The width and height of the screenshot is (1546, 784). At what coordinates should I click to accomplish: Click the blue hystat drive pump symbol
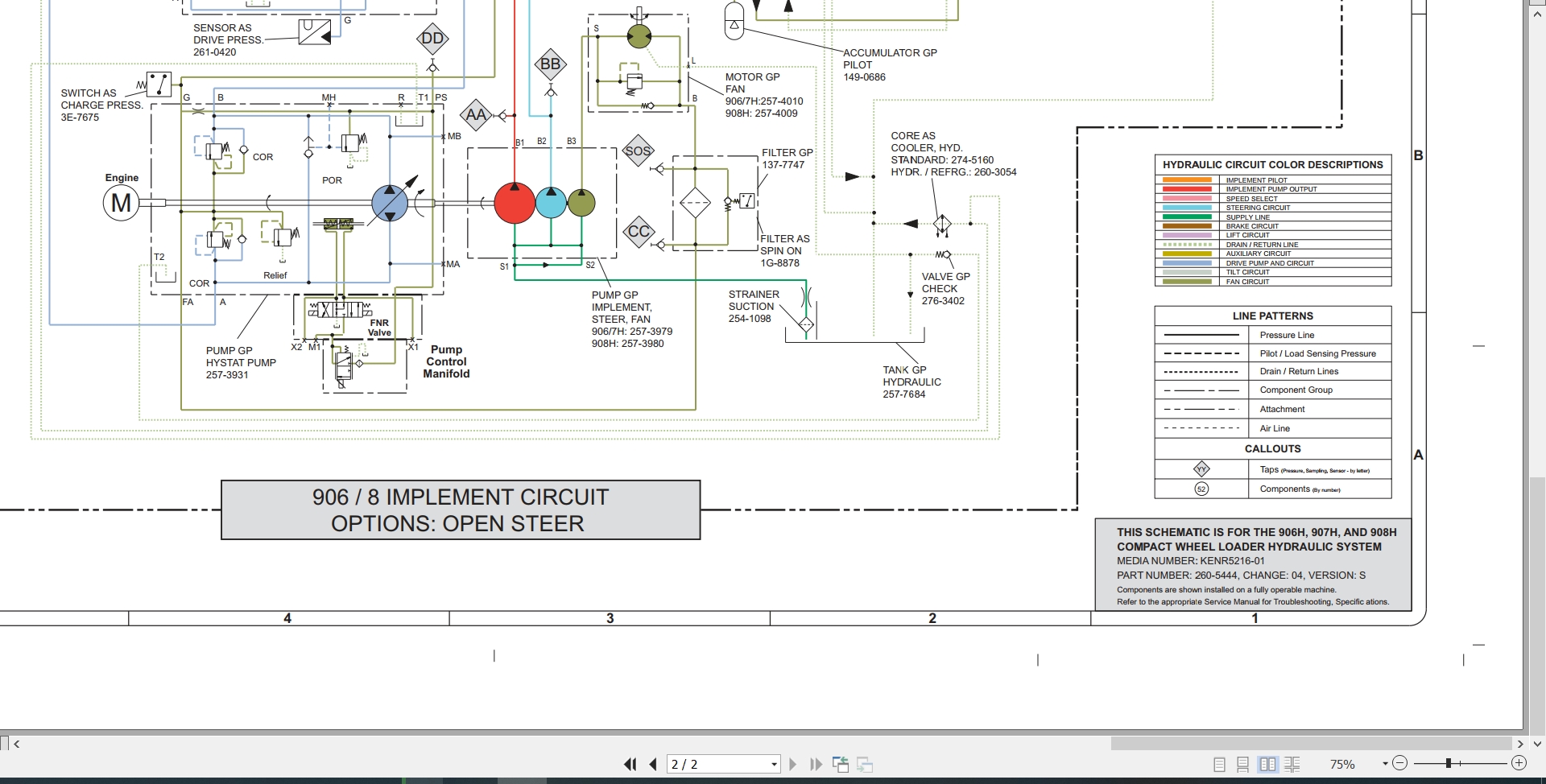[x=390, y=203]
